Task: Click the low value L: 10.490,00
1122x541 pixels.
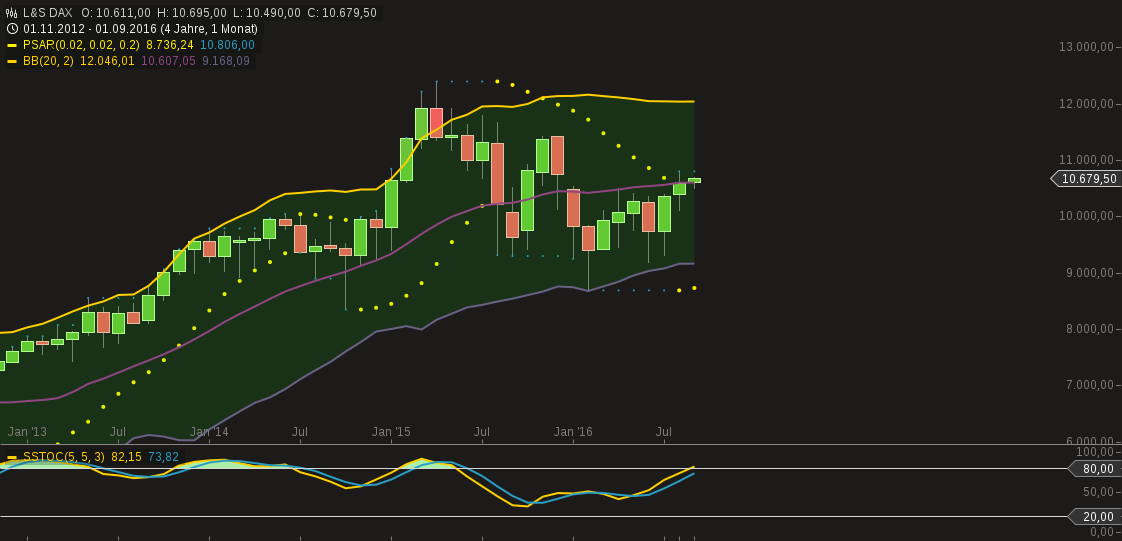Action: (266, 13)
